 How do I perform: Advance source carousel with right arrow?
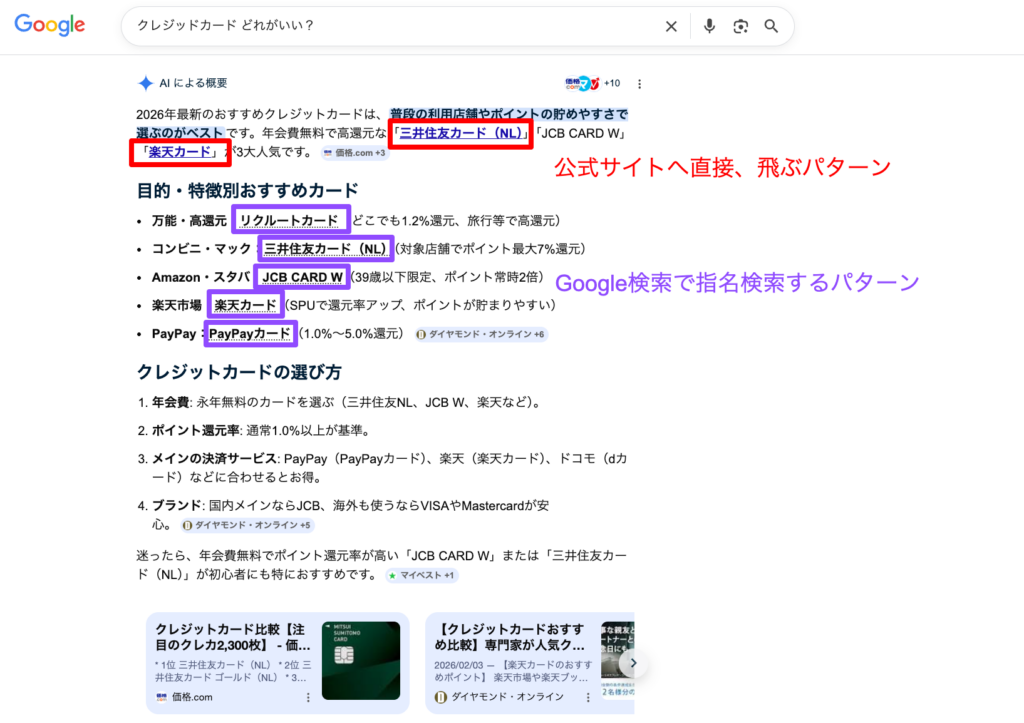pyautogui.click(x=630, y=662)
